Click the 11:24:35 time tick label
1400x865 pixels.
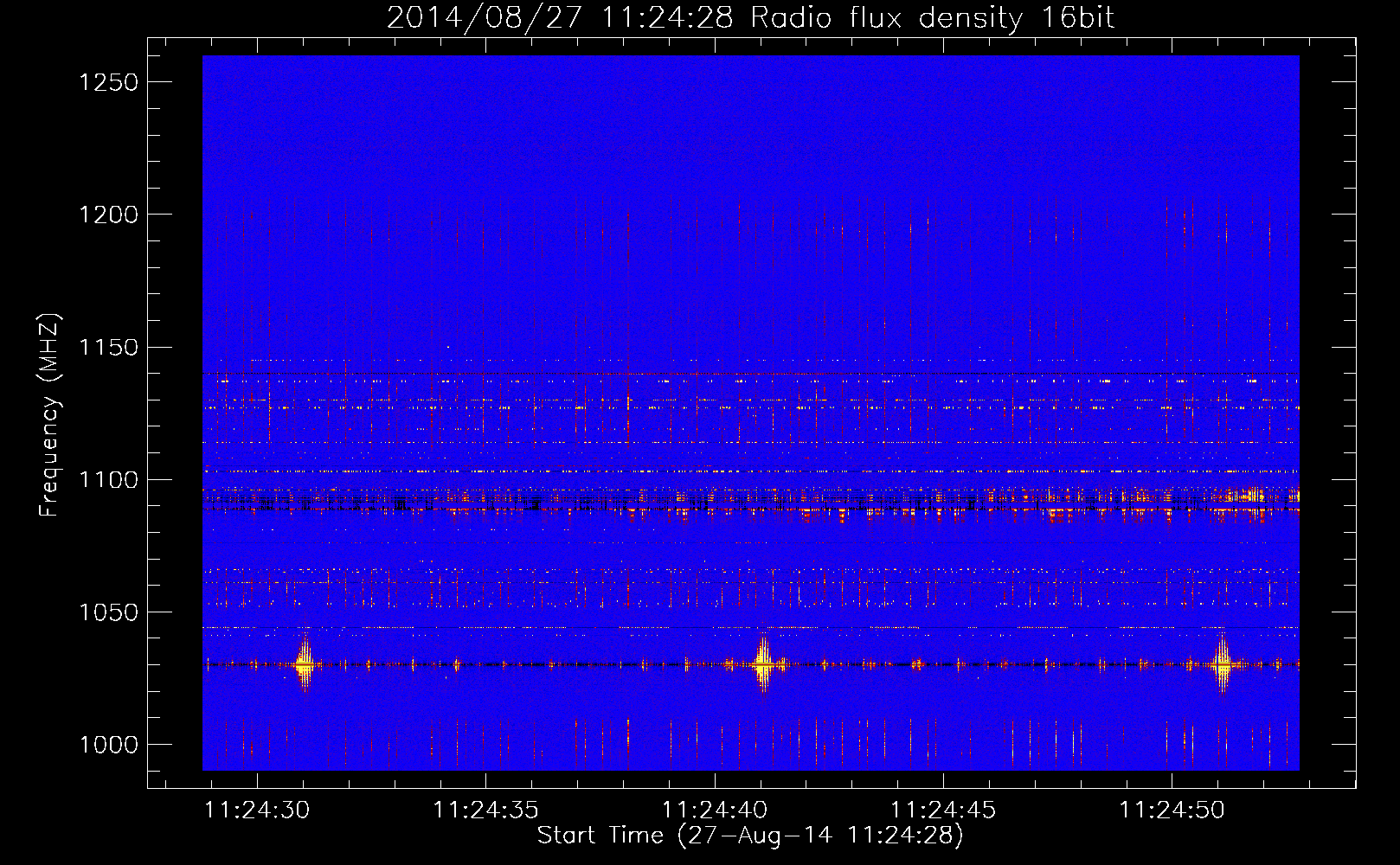pyautogui.click(x=486, y=811)
